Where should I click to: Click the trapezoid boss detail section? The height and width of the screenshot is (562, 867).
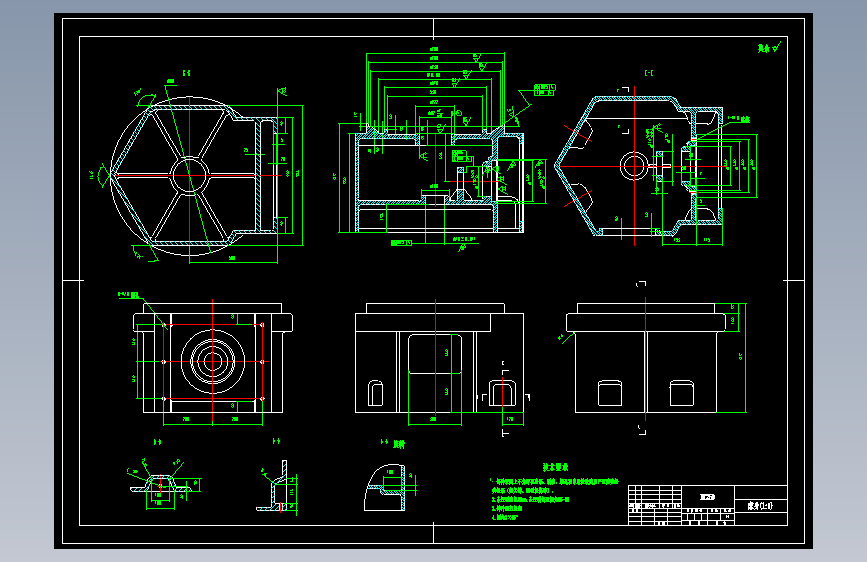coord(161,485)
